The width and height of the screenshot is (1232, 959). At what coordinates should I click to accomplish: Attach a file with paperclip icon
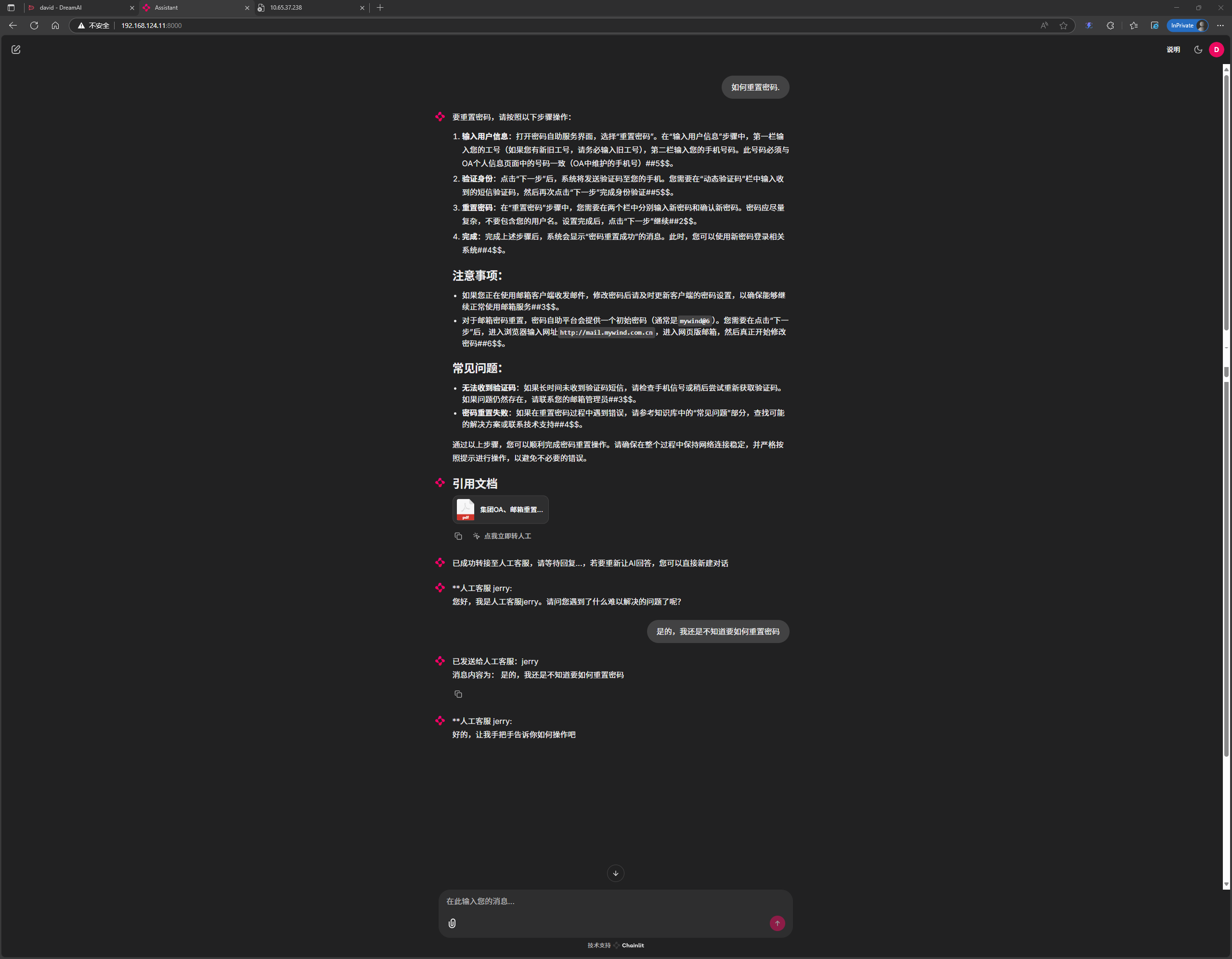tap(452, 923)
